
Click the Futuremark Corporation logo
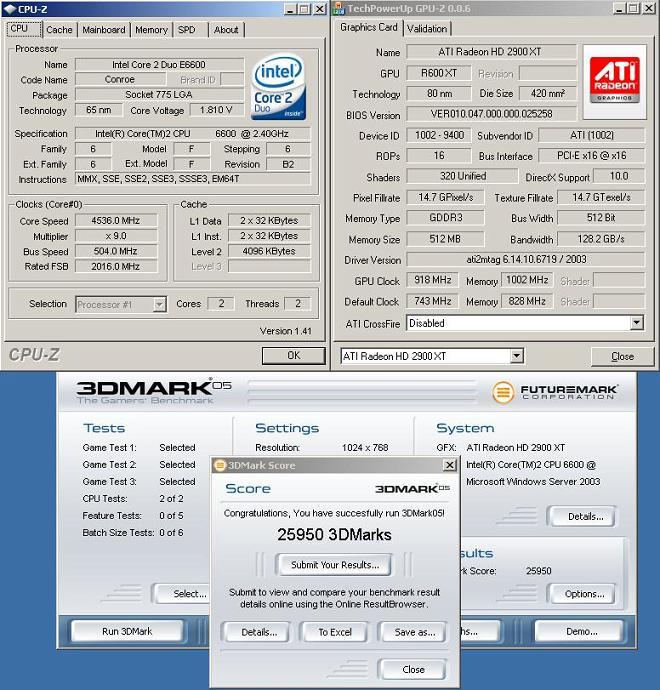[x=555, y=391]
